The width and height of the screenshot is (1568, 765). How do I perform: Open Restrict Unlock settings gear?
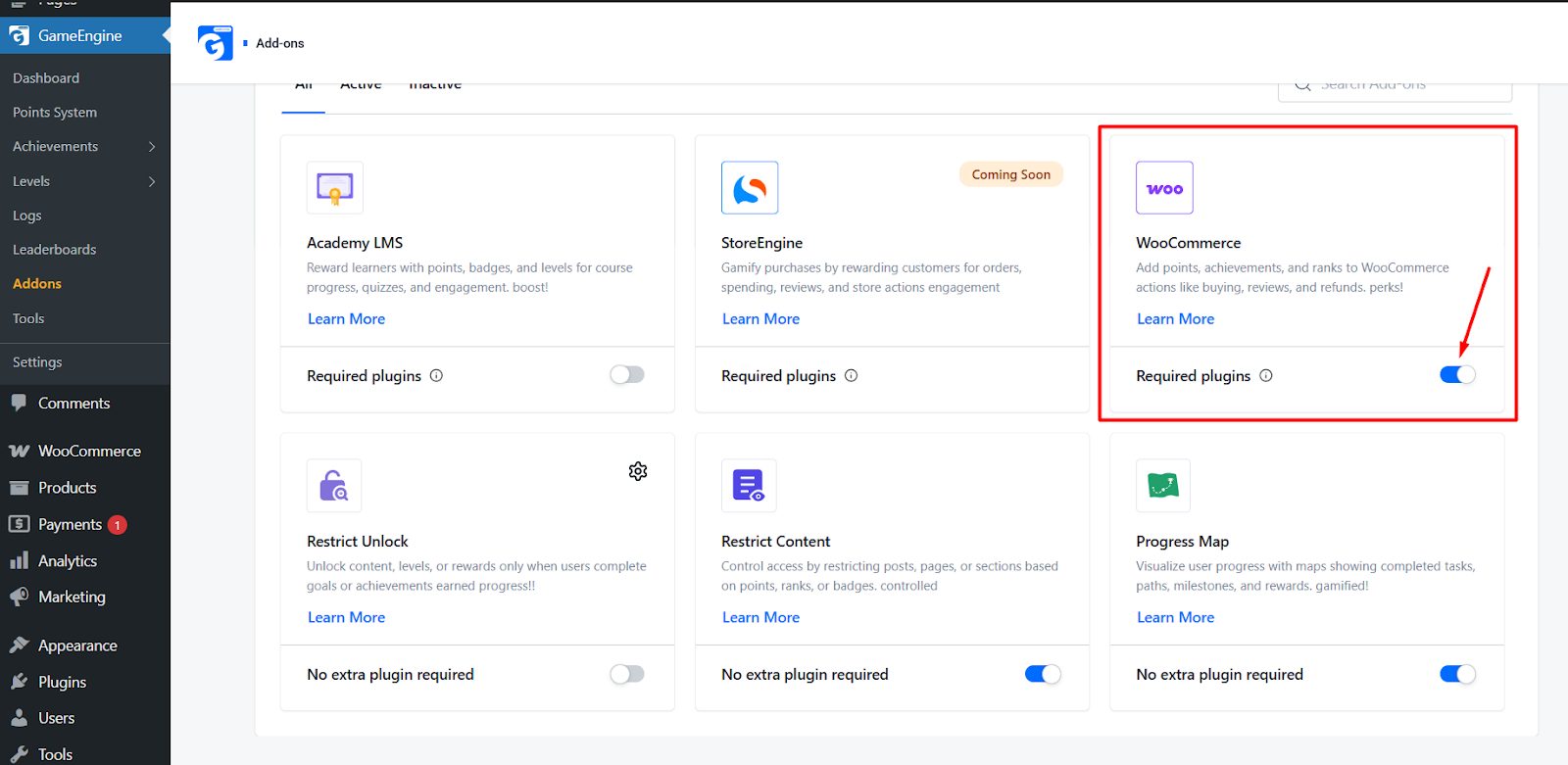pyautogui.click(x=638, y=471)
